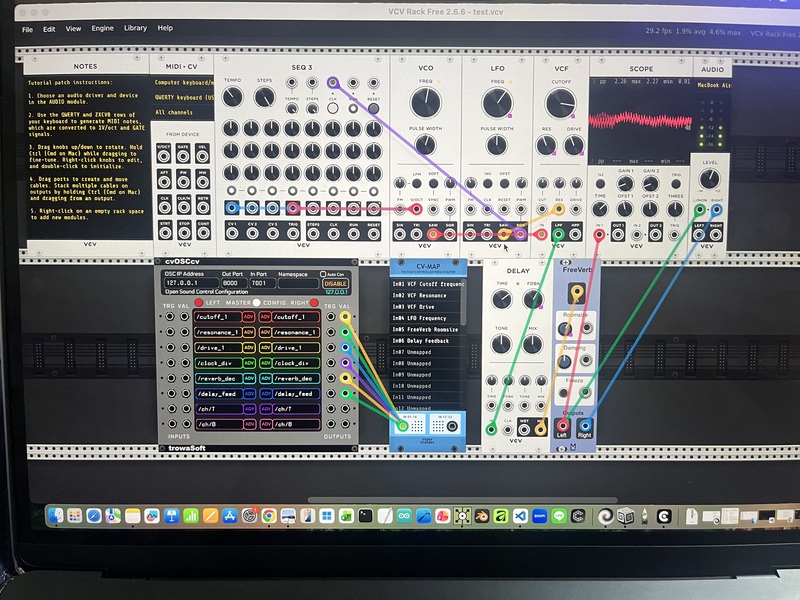Click the VCO SIN output jack

click(399, 235)
